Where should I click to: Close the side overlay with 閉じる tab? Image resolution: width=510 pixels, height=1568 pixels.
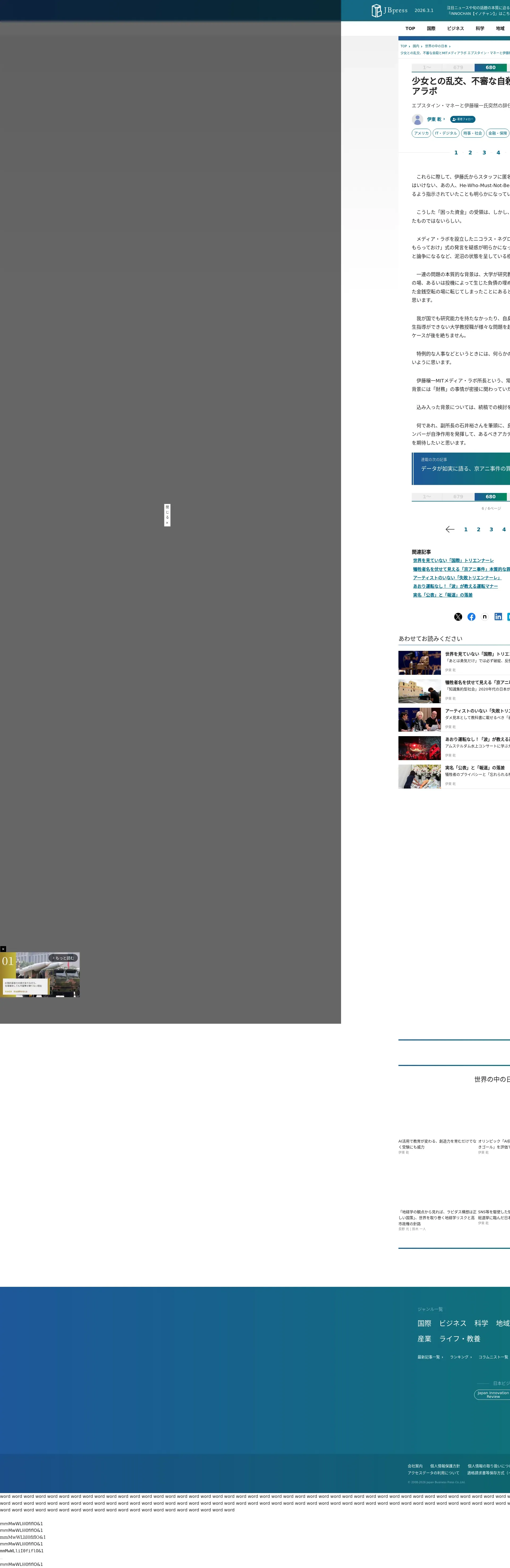point(167,515)
